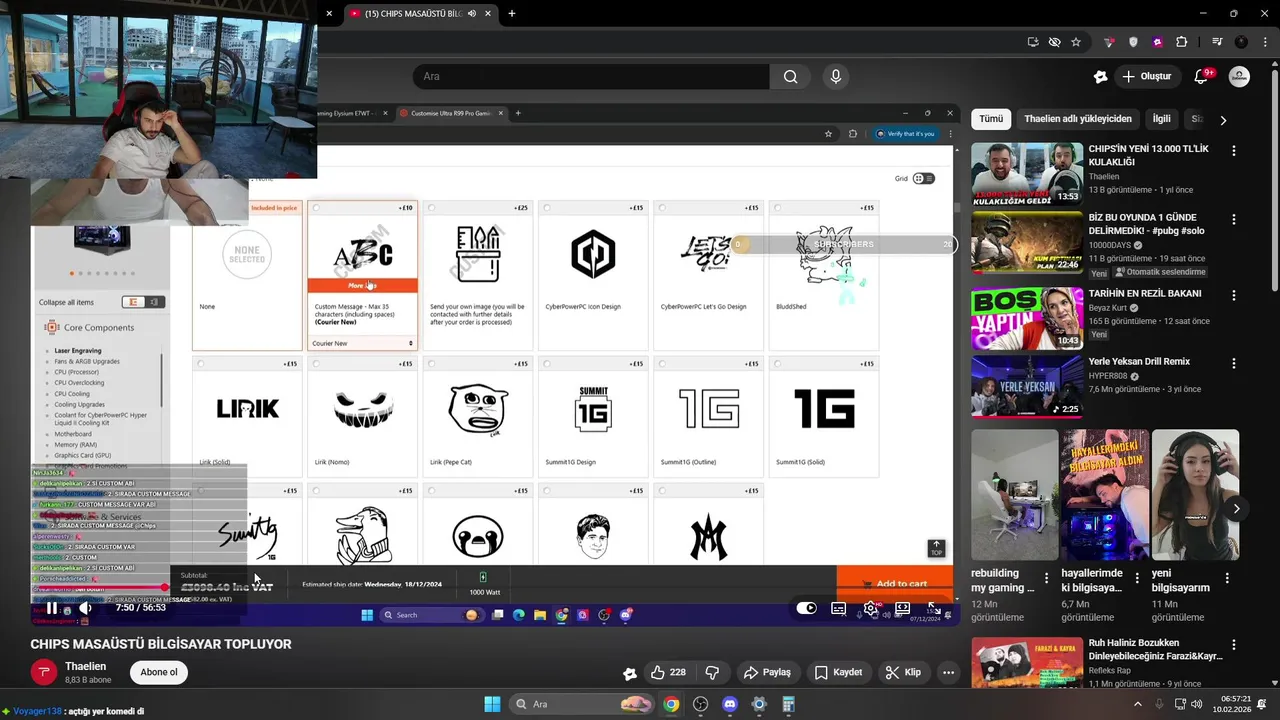Screen dimensions: 1280x720
Task: Turn on subtitles in the video player
Action: tap(839, 608)
